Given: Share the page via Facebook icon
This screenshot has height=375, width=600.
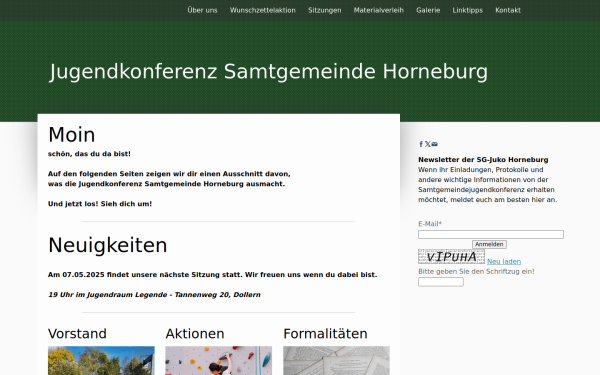Looking at the screenshot, I should pyautogui.click(x=421, y=144).
